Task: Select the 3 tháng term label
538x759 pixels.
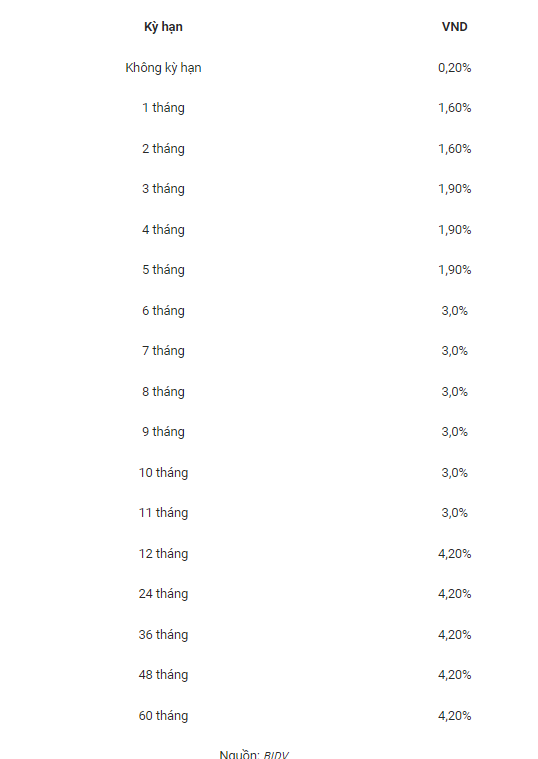Action: point(163,189)
